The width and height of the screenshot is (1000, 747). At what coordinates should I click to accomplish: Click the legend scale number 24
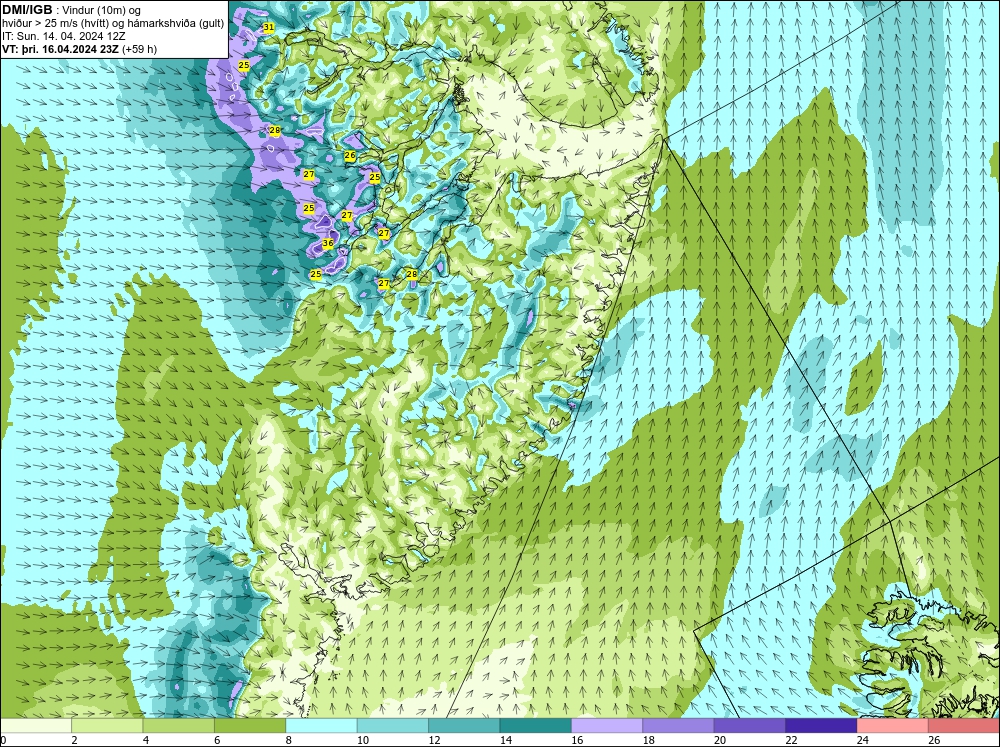[x=863, y=740]
